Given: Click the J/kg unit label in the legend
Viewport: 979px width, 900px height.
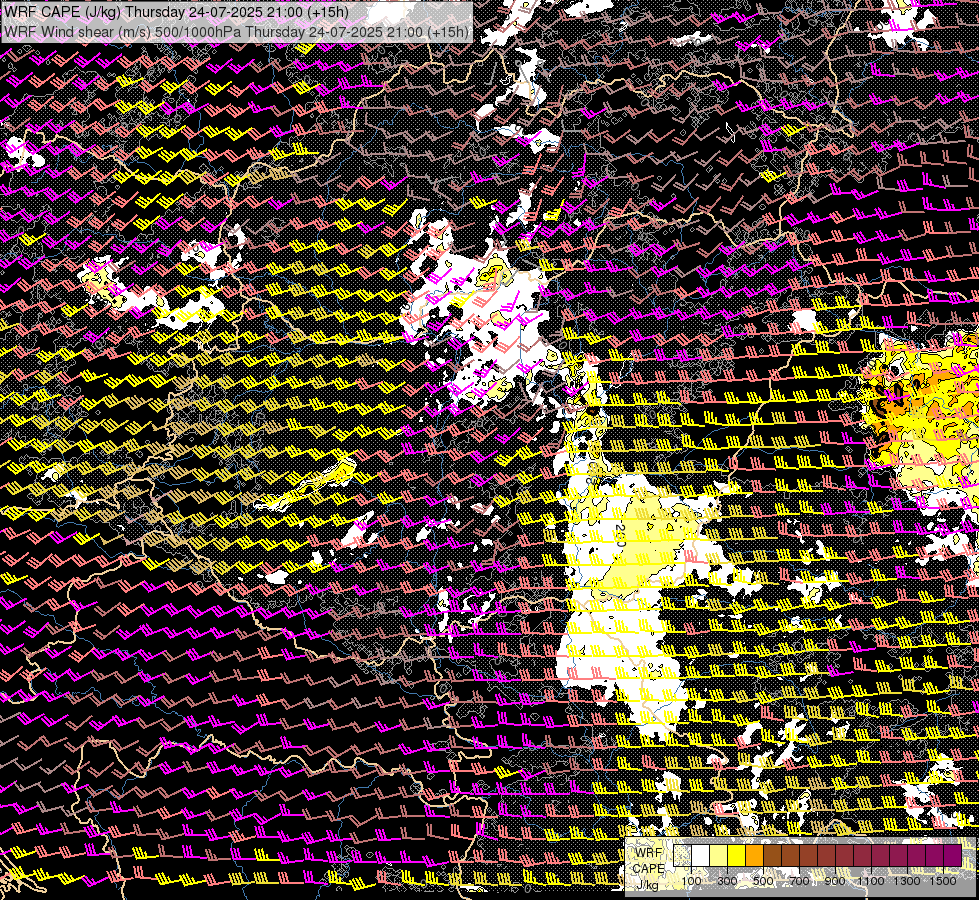Looking at the screenshot, I should pos(648,885).
